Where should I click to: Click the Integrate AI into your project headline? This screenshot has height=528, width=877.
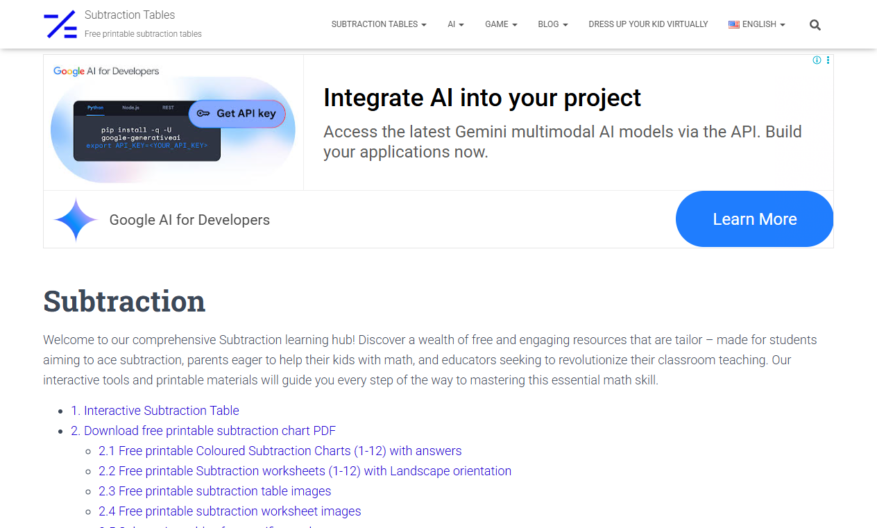482,98
